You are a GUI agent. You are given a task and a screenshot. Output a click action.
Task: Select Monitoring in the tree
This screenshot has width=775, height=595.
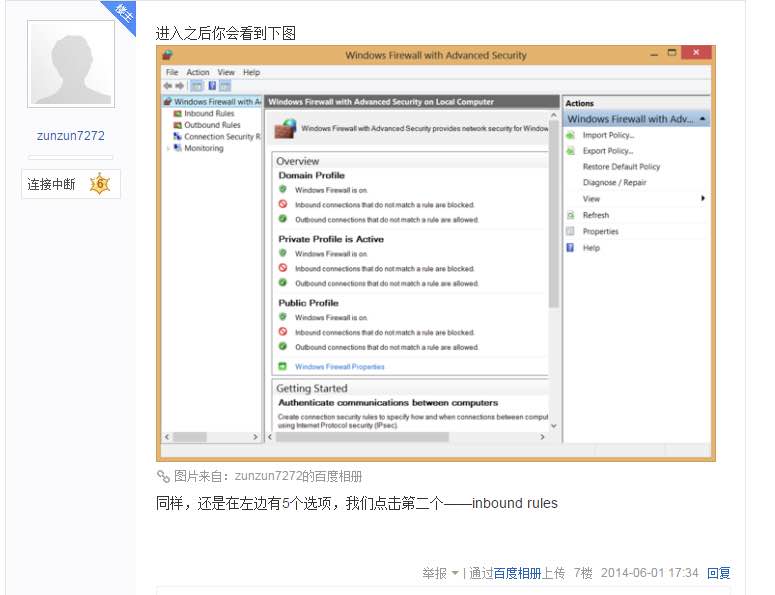click(204, 148)
